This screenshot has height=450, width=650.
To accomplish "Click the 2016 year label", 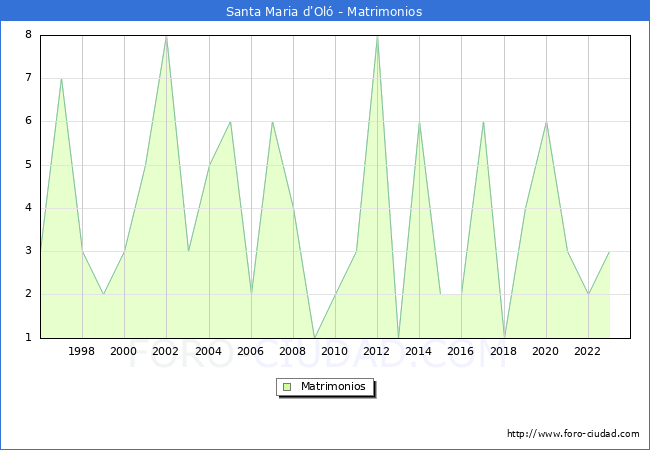I will (x=461, y=351).
